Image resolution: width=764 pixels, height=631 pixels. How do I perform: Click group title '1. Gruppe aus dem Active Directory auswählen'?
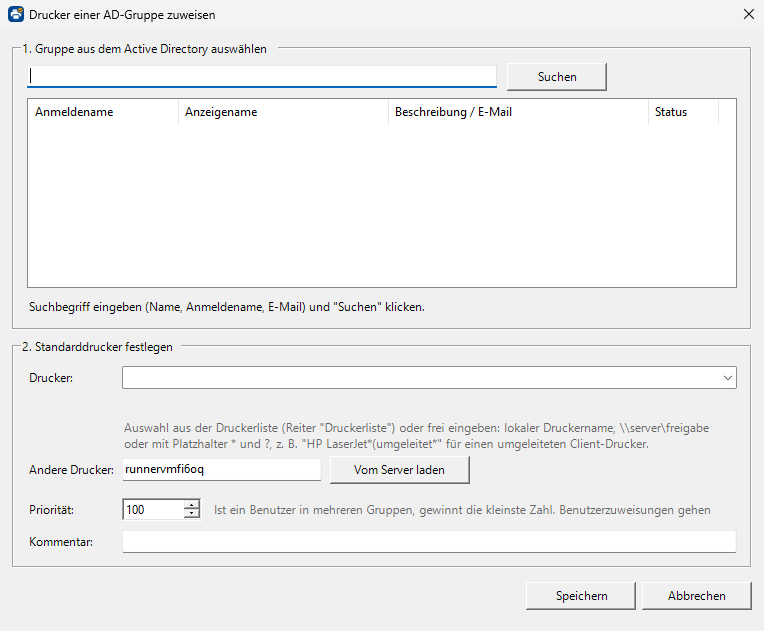145,49
